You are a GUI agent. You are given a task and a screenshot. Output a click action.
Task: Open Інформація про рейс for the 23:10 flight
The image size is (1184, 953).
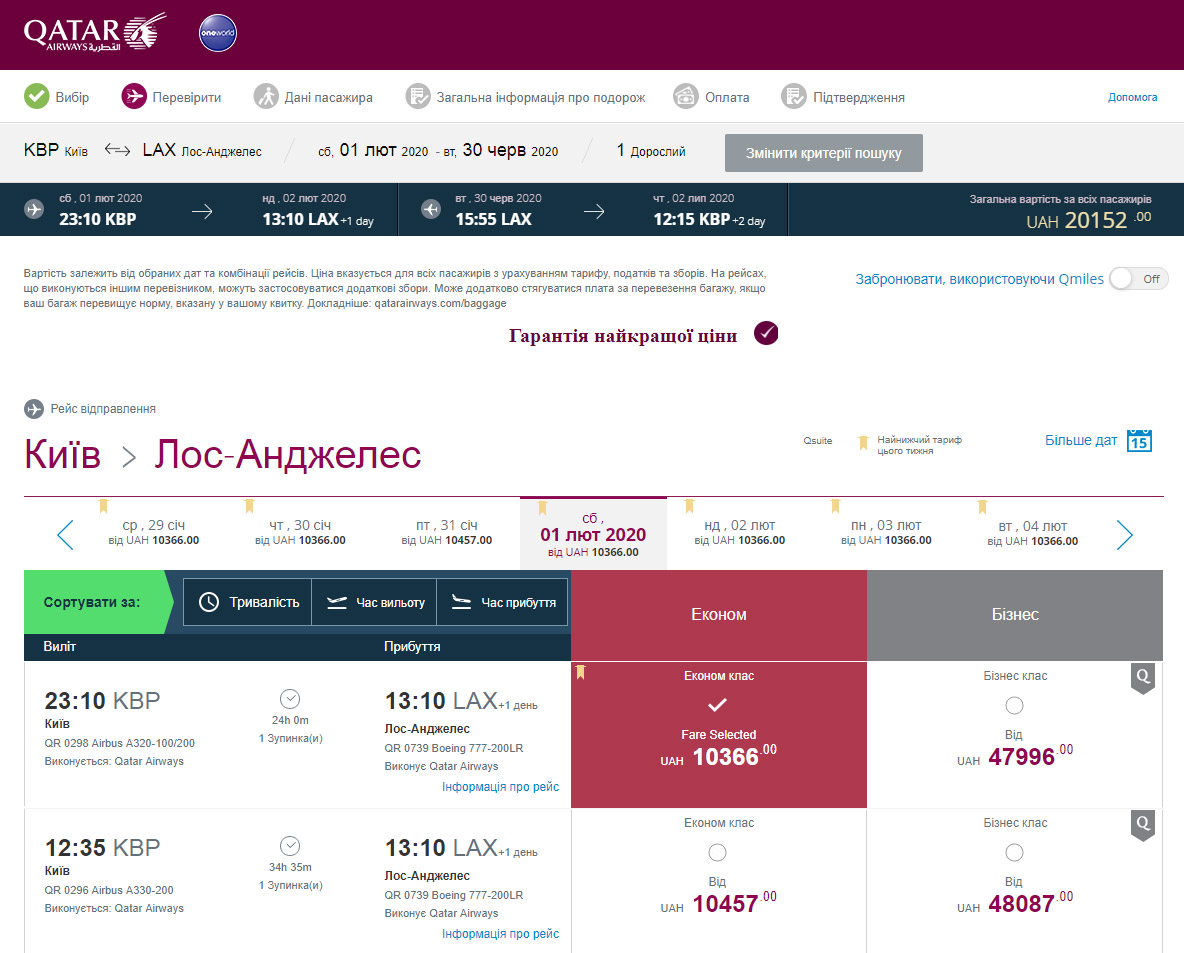click(x=500, y=786)
